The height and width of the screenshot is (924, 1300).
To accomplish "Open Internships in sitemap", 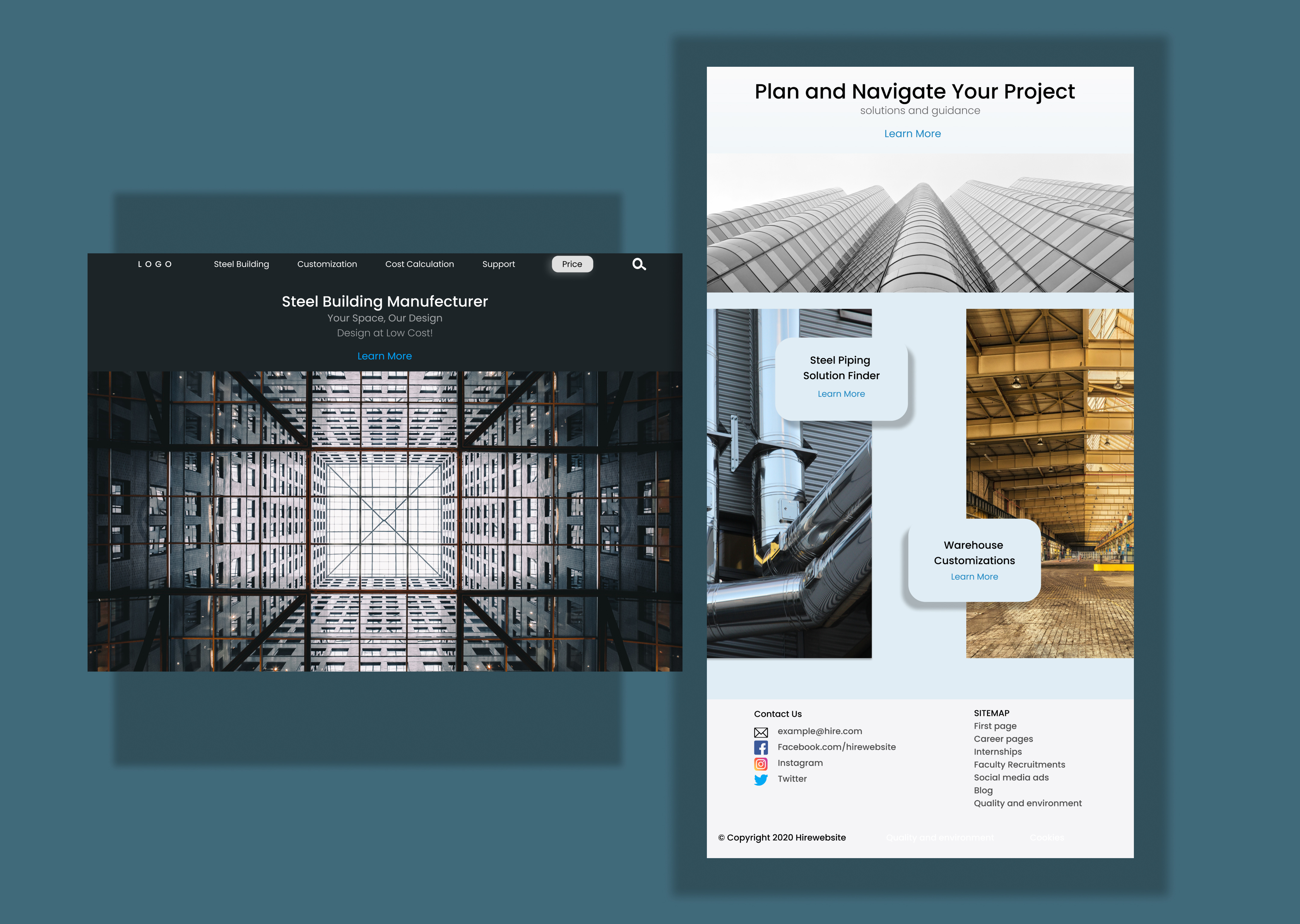I will pyautogui.click(x=998, y=752).
